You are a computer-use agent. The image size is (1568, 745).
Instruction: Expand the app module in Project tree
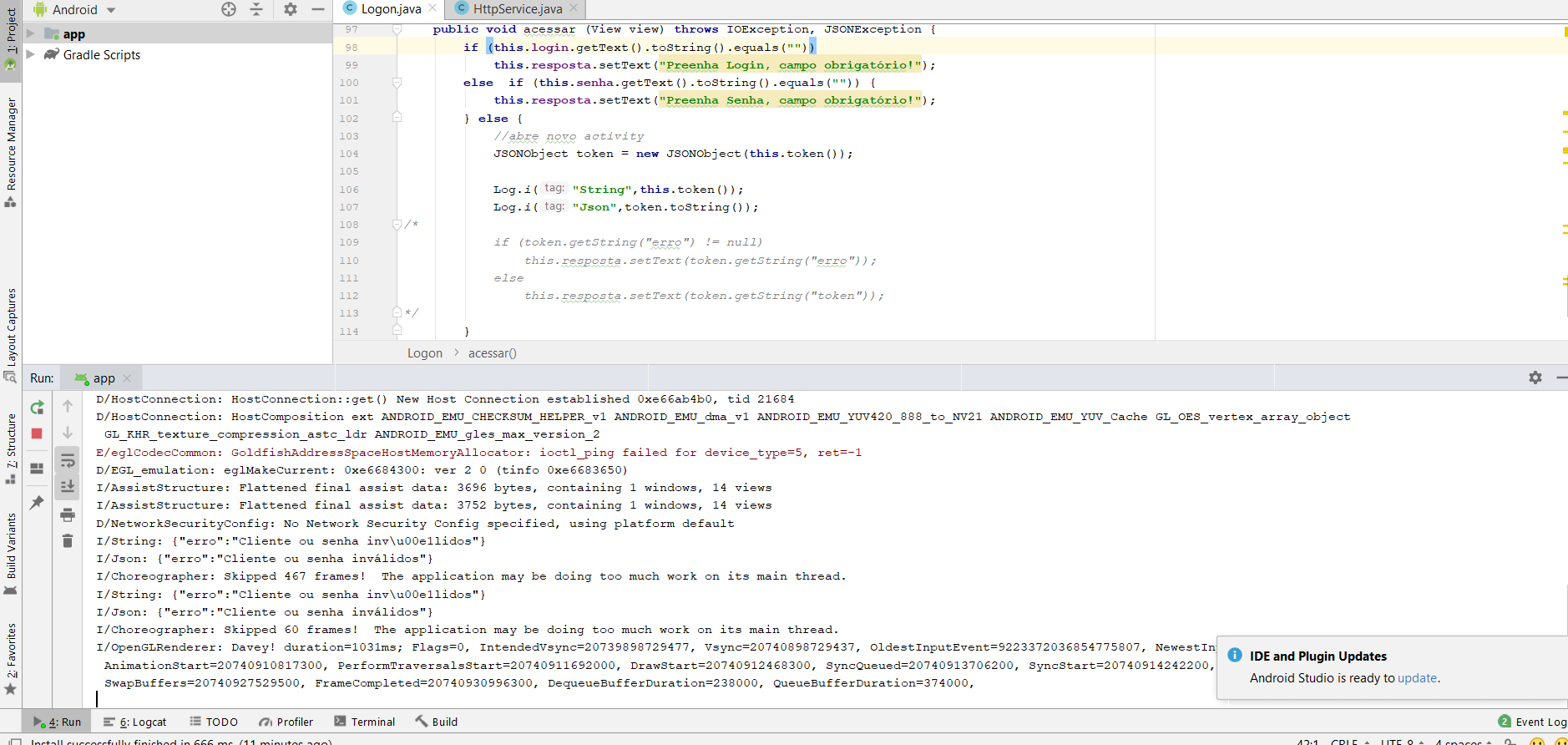point(31,33)
